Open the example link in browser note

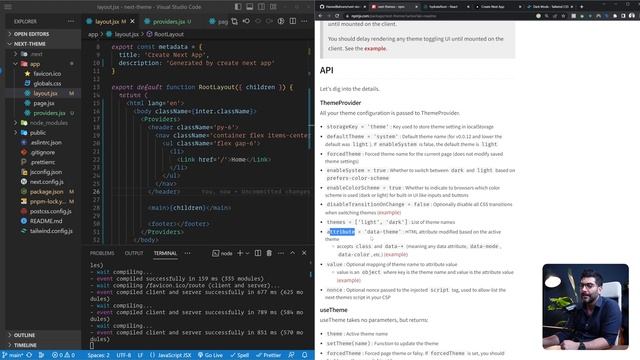click(375, 48)
